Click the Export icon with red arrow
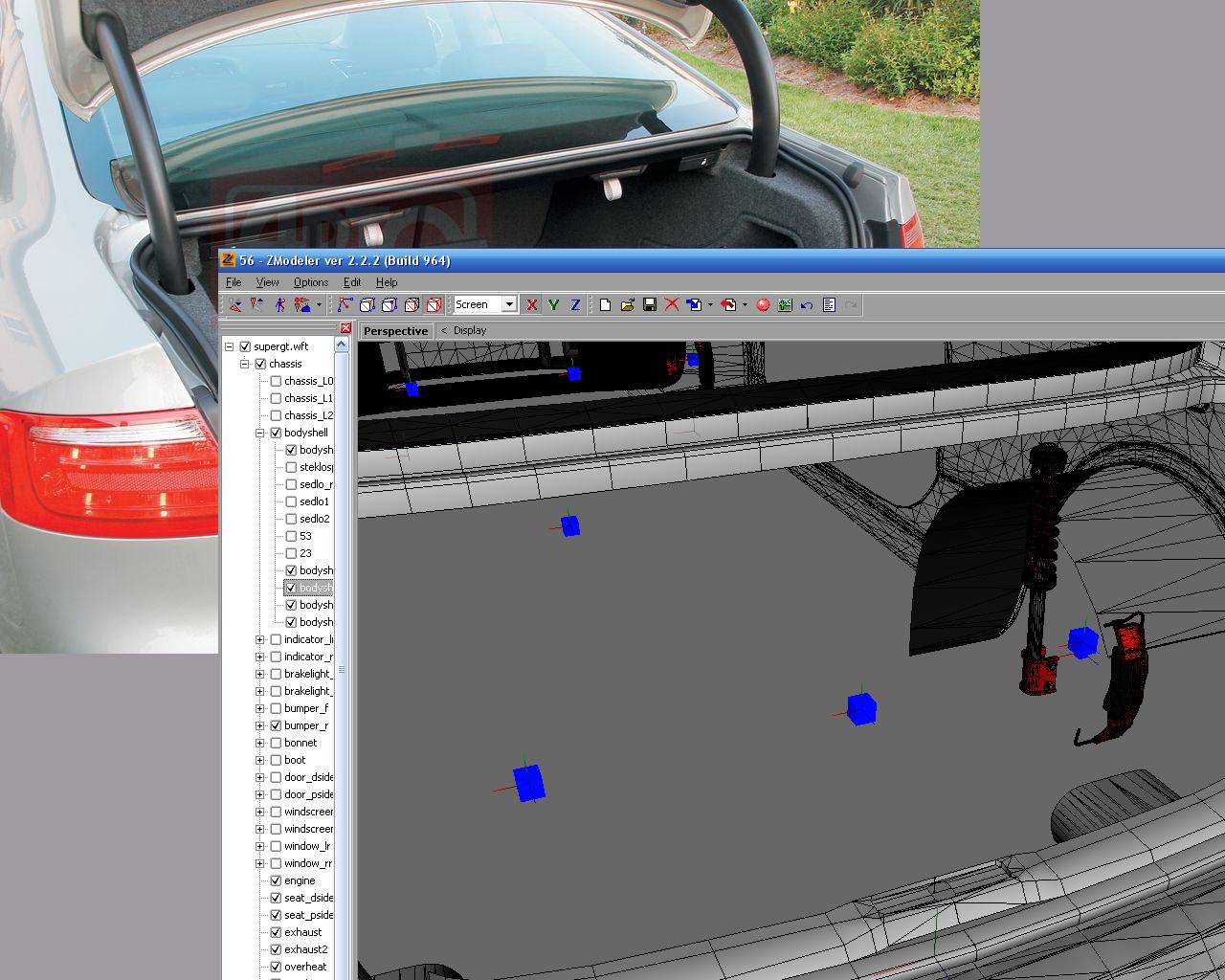Viewport: 1225px width, 980px height. [728, 304]
